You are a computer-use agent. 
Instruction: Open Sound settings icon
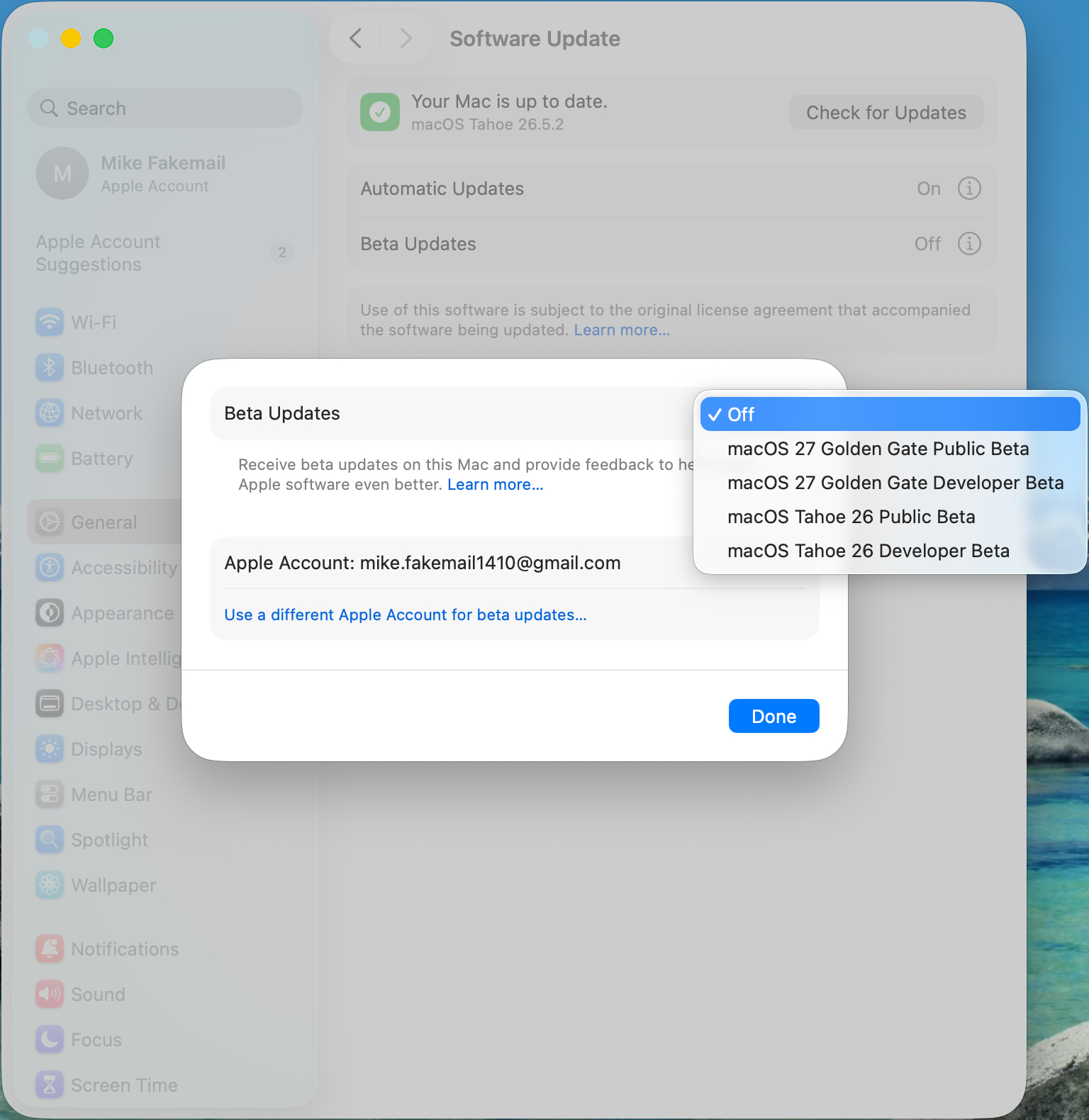click(x=50, y=995)
